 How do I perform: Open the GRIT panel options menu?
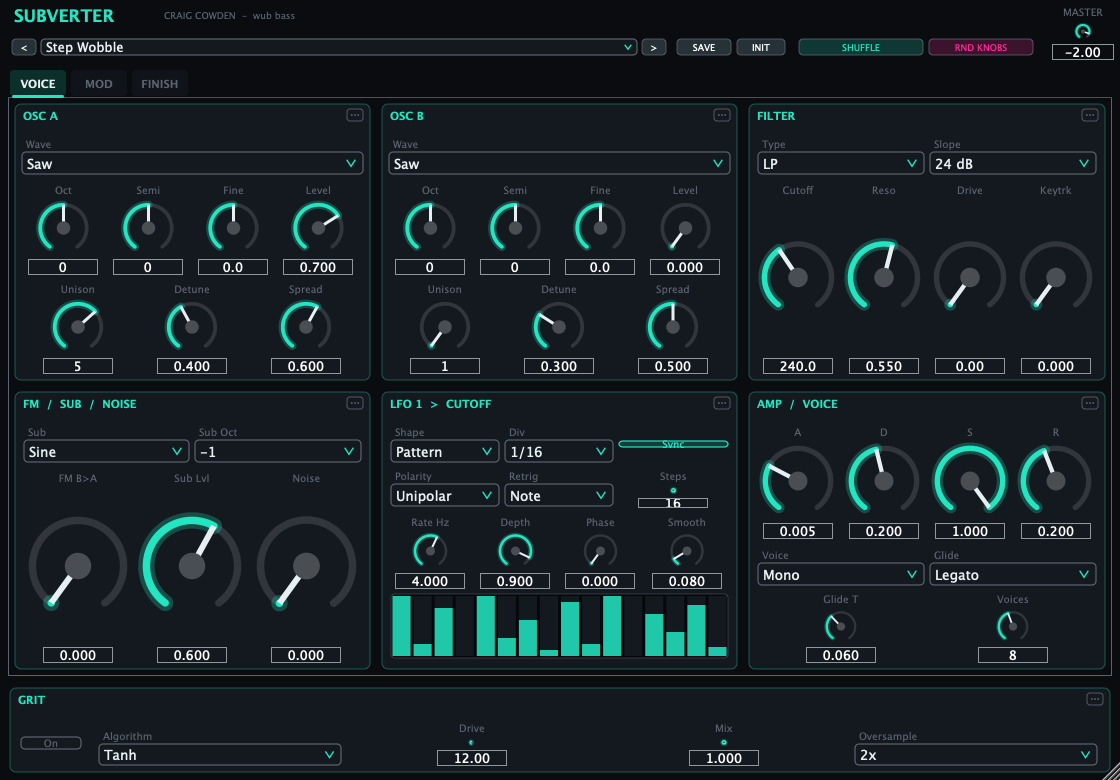click(1095, 699)
